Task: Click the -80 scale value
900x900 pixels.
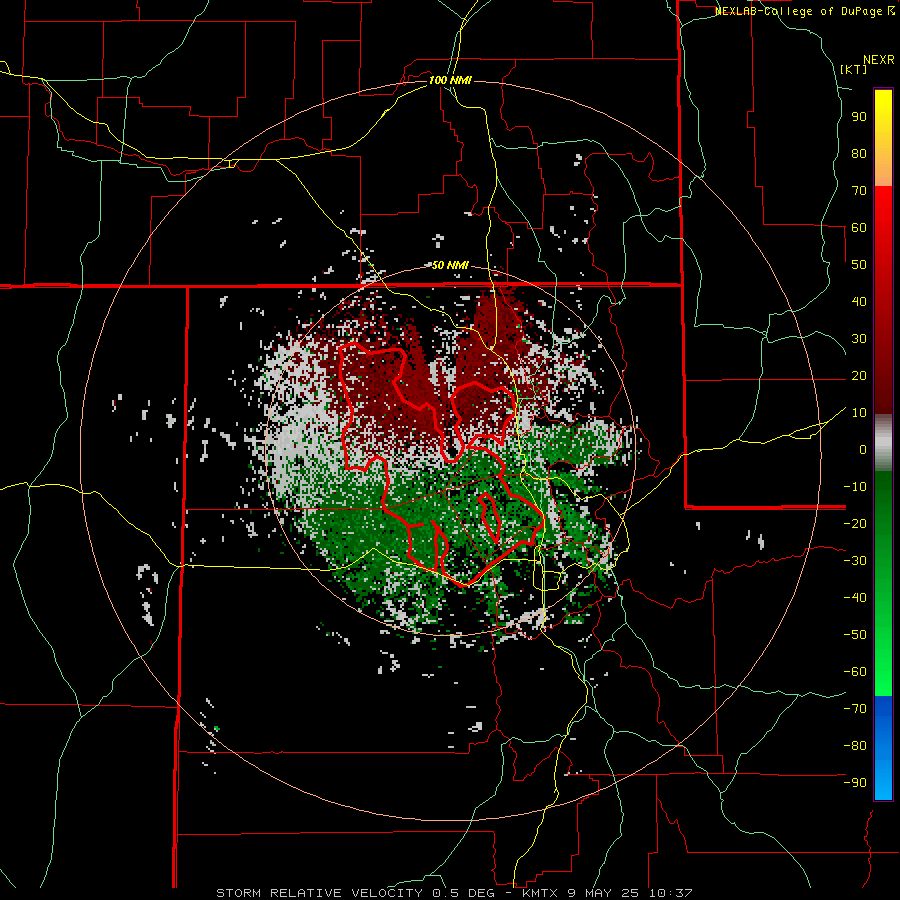Action: point(855,746)
